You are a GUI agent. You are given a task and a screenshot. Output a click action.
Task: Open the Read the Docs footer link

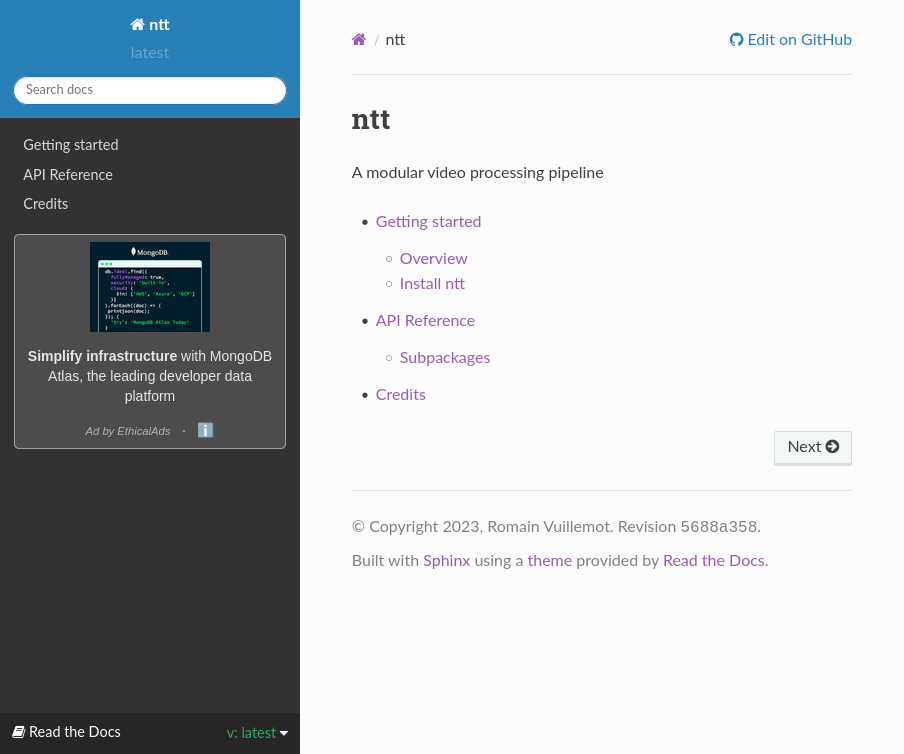click(713, 561)
